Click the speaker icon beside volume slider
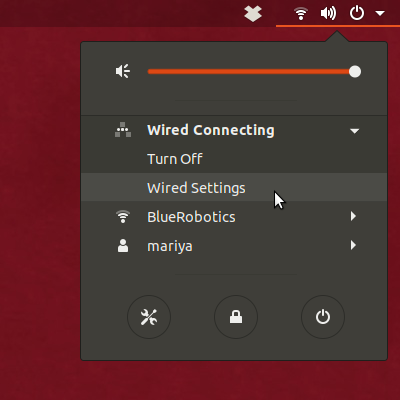 click(123, 71)
